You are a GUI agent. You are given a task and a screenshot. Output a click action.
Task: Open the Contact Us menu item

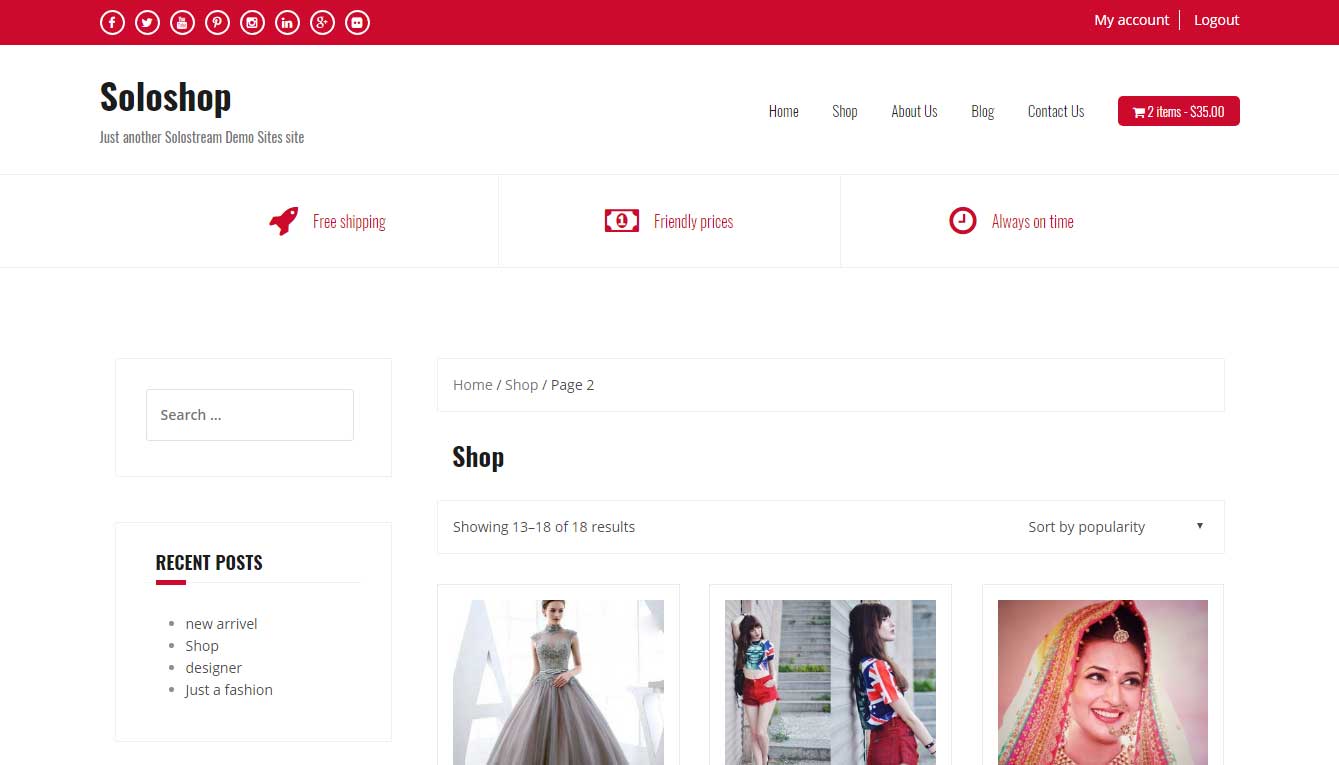click(1056, 111)
